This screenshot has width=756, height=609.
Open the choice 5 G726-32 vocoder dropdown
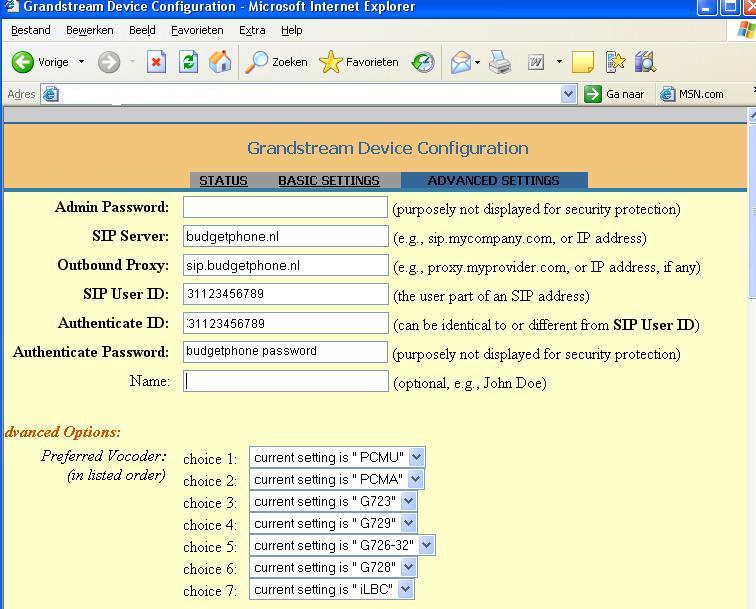(342, 545)
